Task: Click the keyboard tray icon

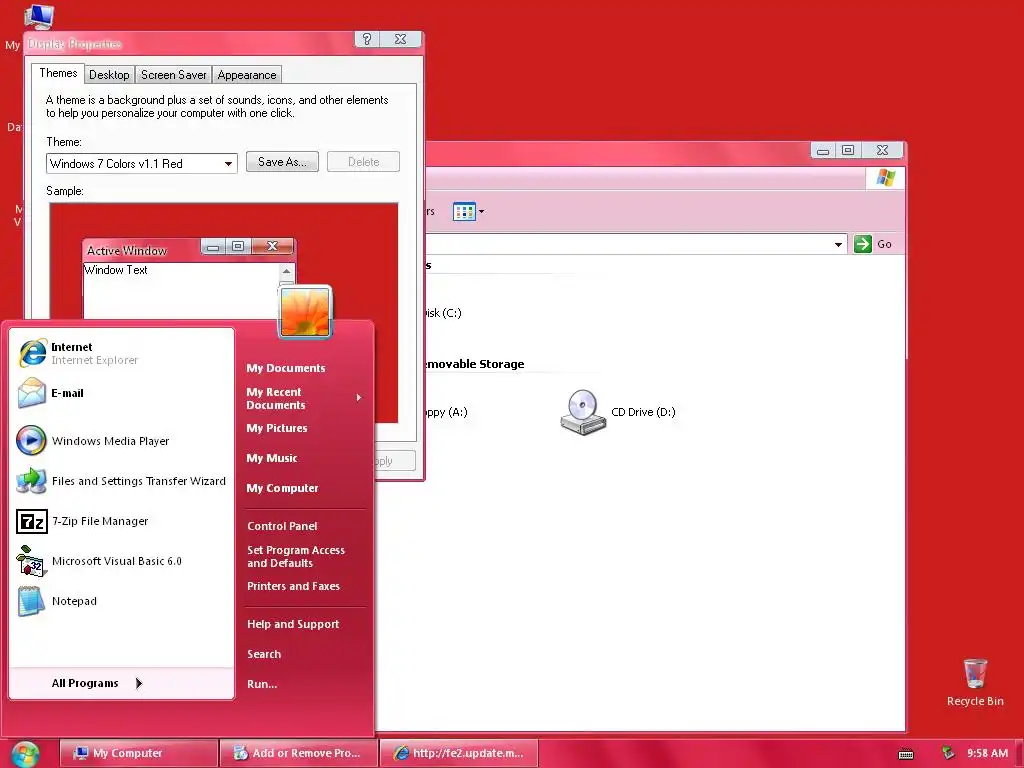Action: 906,754
